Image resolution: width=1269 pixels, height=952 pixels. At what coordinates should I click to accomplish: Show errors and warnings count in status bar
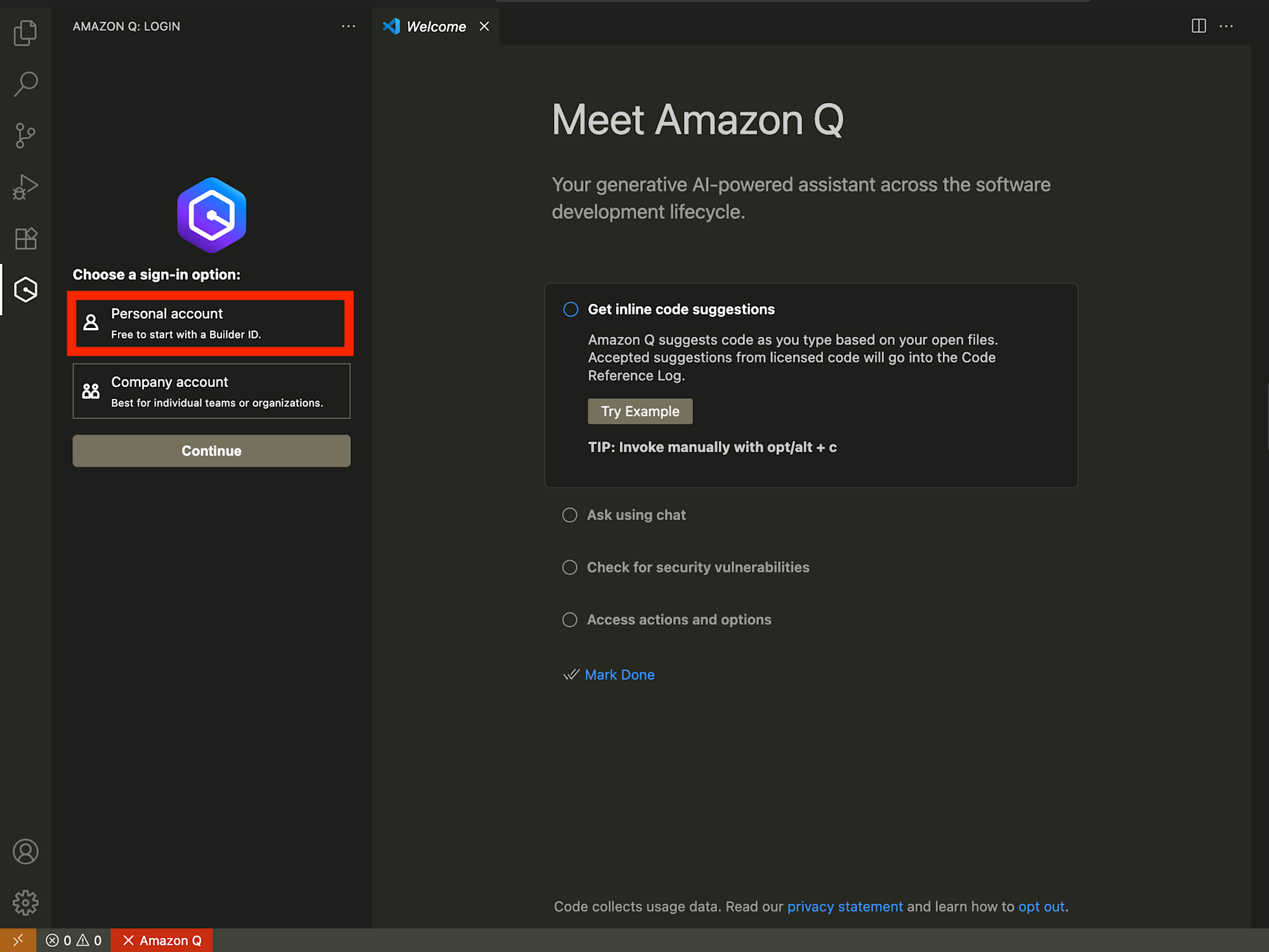click(x=74, y=940)
